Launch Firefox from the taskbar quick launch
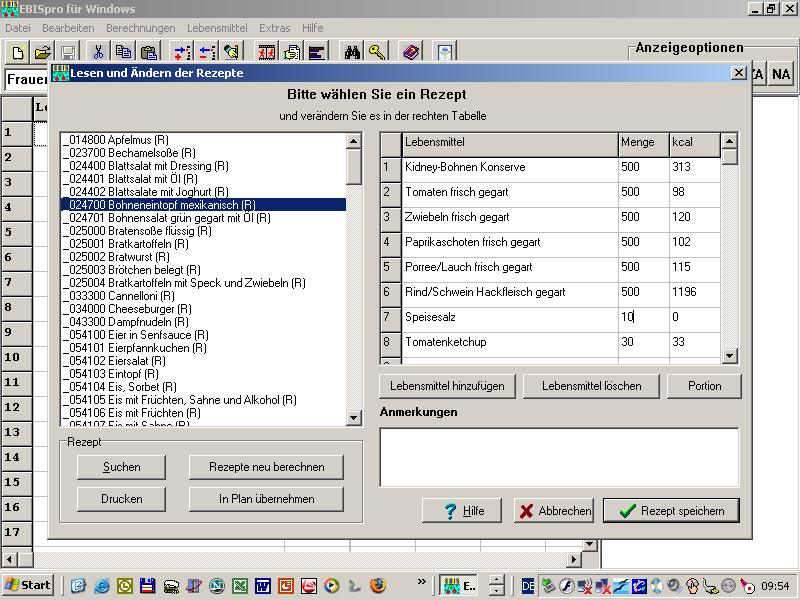The width and height of the screenshot is (800, 600). click(x=378, y=585)
